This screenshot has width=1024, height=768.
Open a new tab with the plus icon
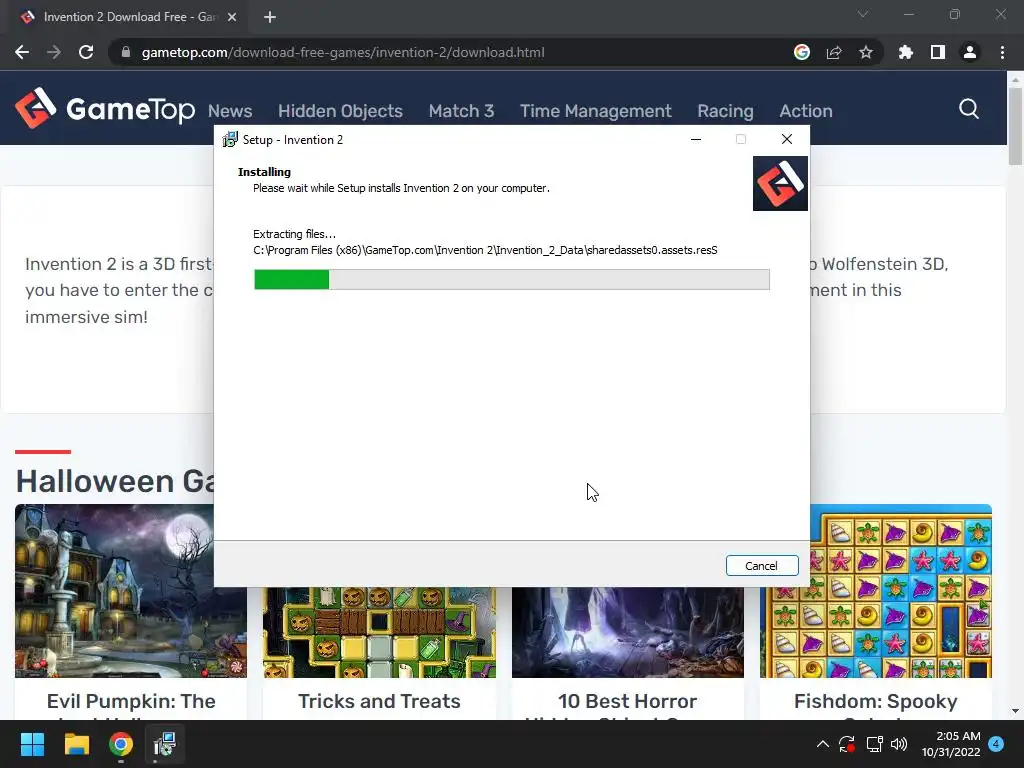(x=270, y=17)
